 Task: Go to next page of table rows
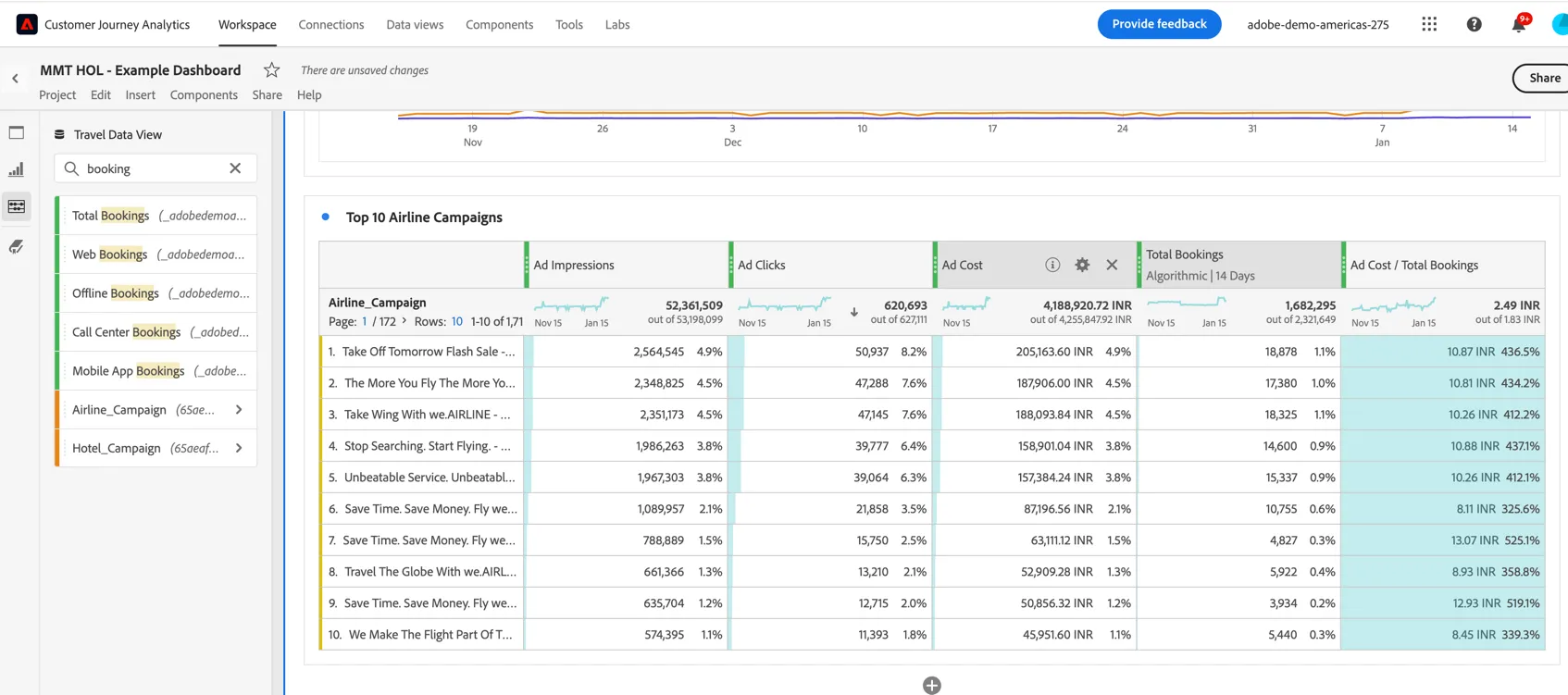tap(404, 321)
